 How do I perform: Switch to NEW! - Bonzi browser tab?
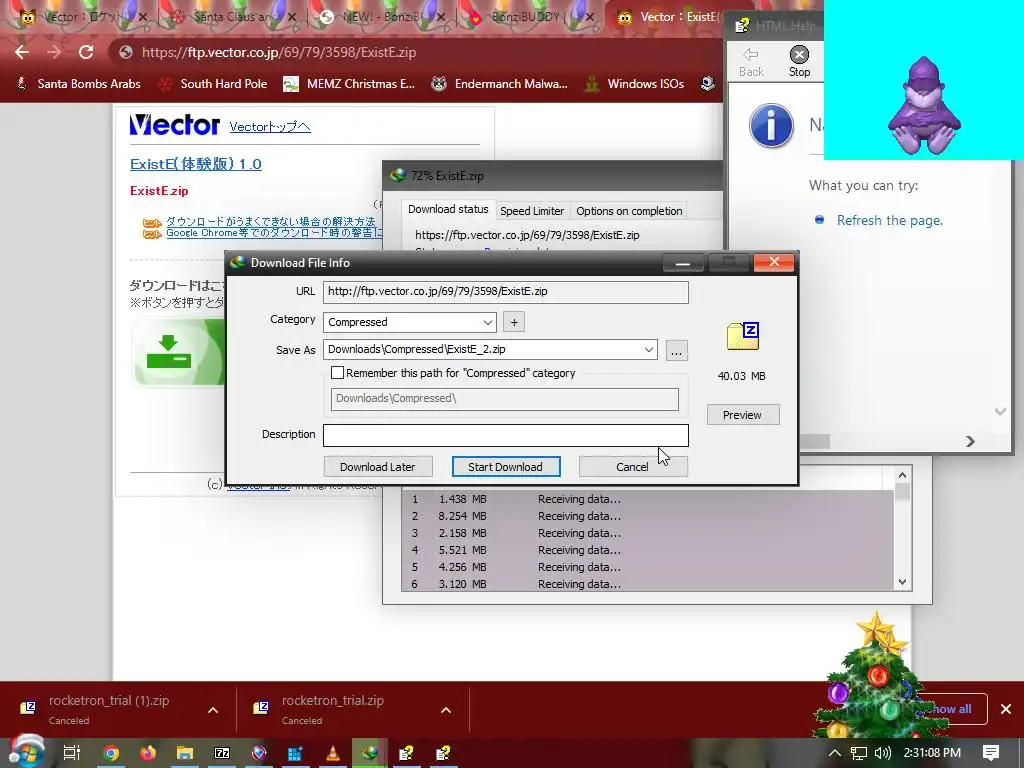[382, 17]
